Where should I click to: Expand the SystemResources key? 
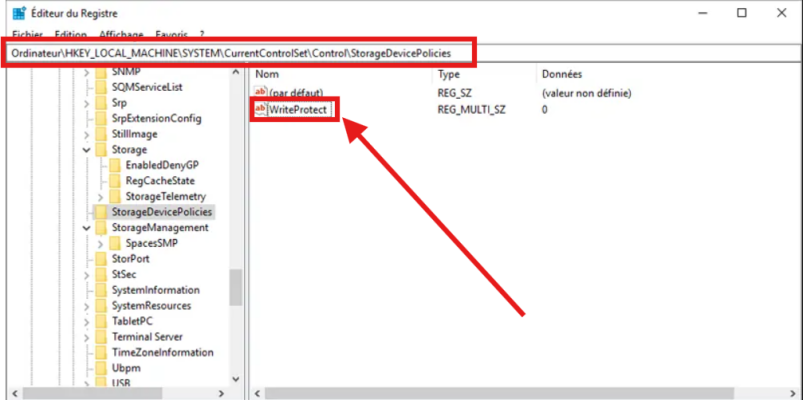87,306
